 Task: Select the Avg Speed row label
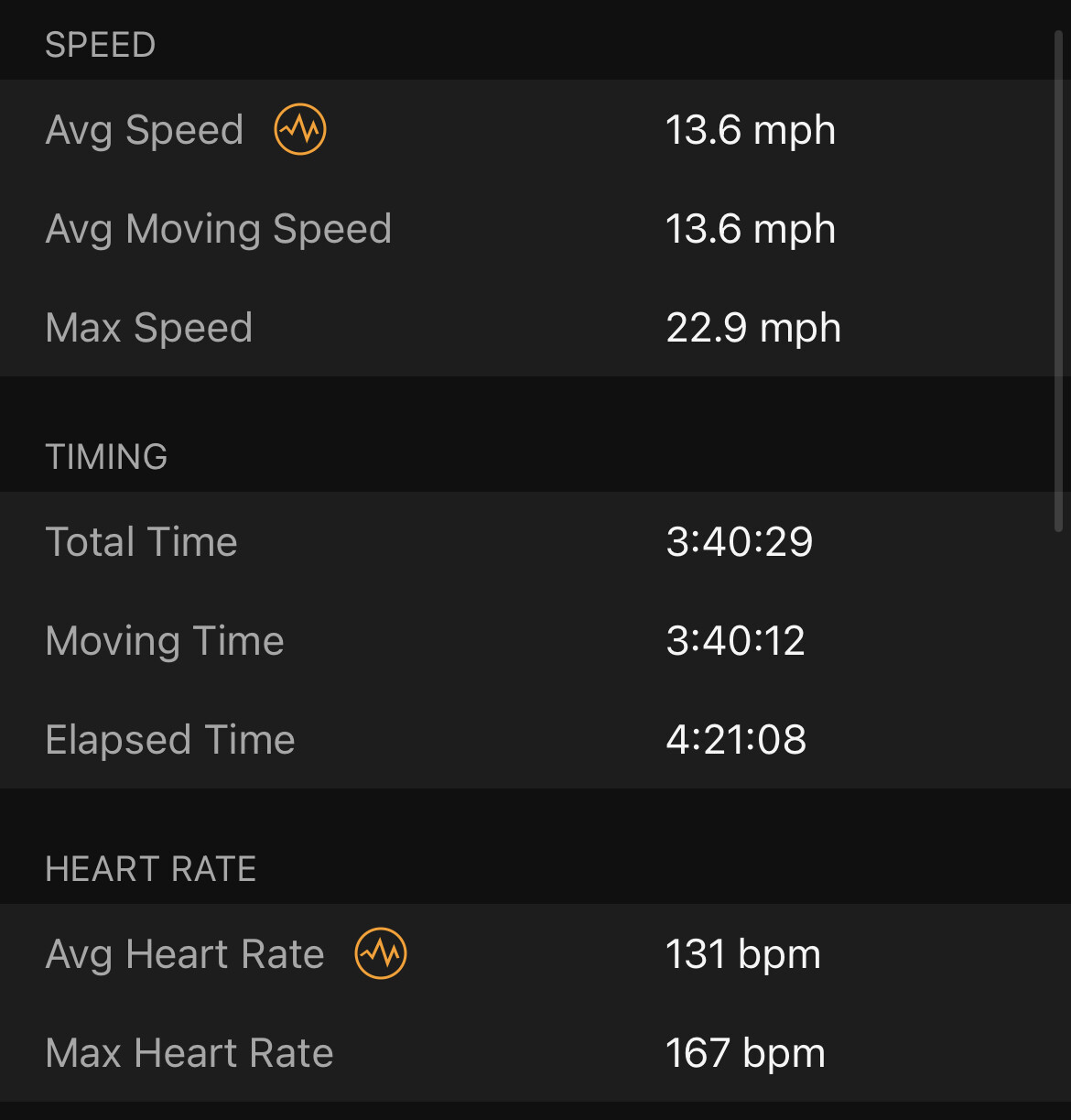click(x=145, y=130)
